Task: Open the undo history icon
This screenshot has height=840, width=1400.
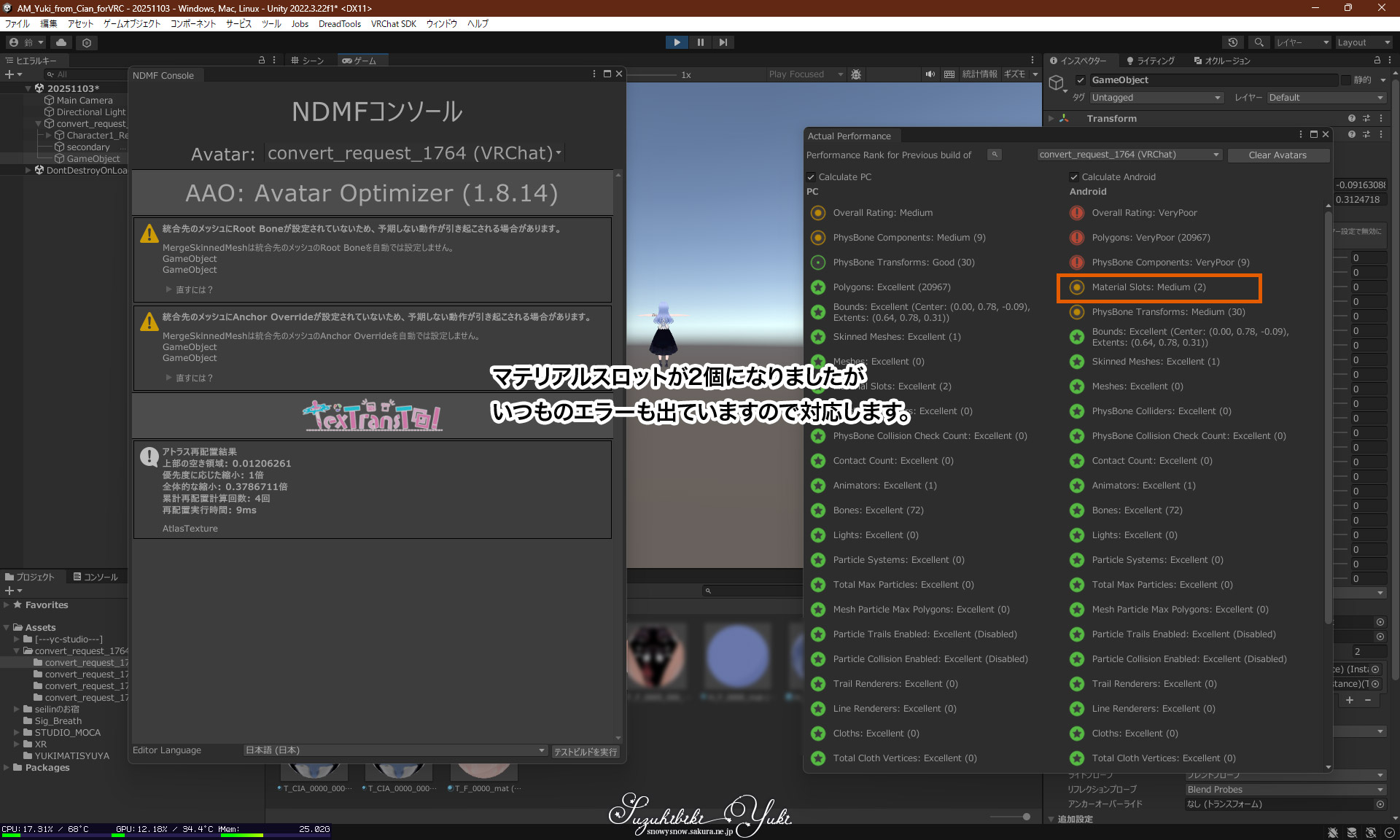Action: (1233, 42)
